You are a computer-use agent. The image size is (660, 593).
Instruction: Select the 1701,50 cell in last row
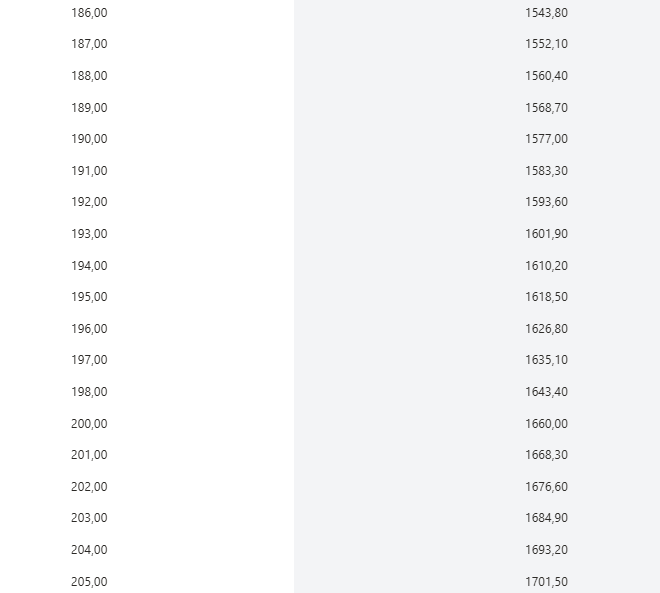point(546,582)
